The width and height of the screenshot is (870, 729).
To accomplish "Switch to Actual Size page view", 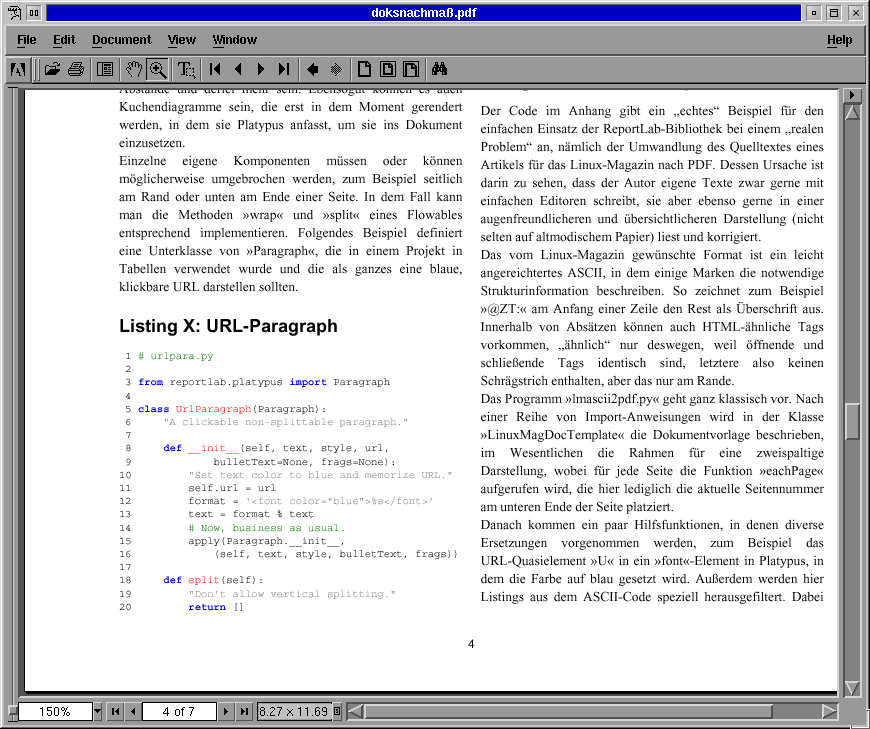I will tap(364, 70).
